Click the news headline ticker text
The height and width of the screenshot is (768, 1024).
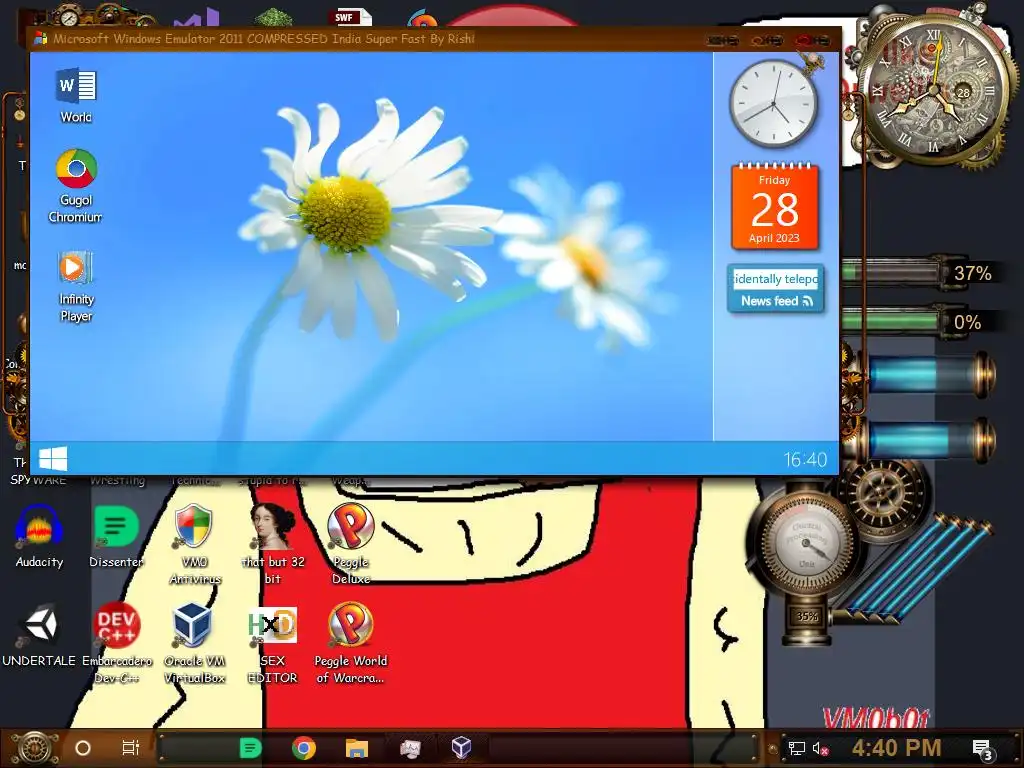[775, 279]
